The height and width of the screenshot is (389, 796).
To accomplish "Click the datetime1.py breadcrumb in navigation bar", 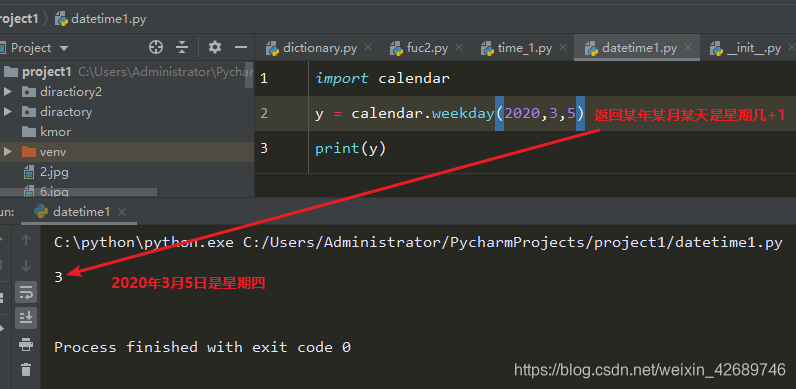I will pyautogui.click(x=101, y=19).
